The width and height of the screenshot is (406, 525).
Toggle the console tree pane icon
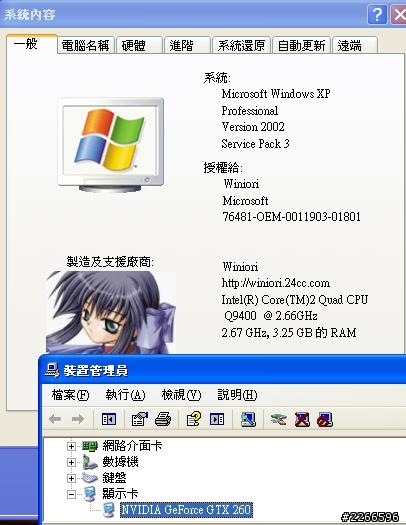click(109, 419)
